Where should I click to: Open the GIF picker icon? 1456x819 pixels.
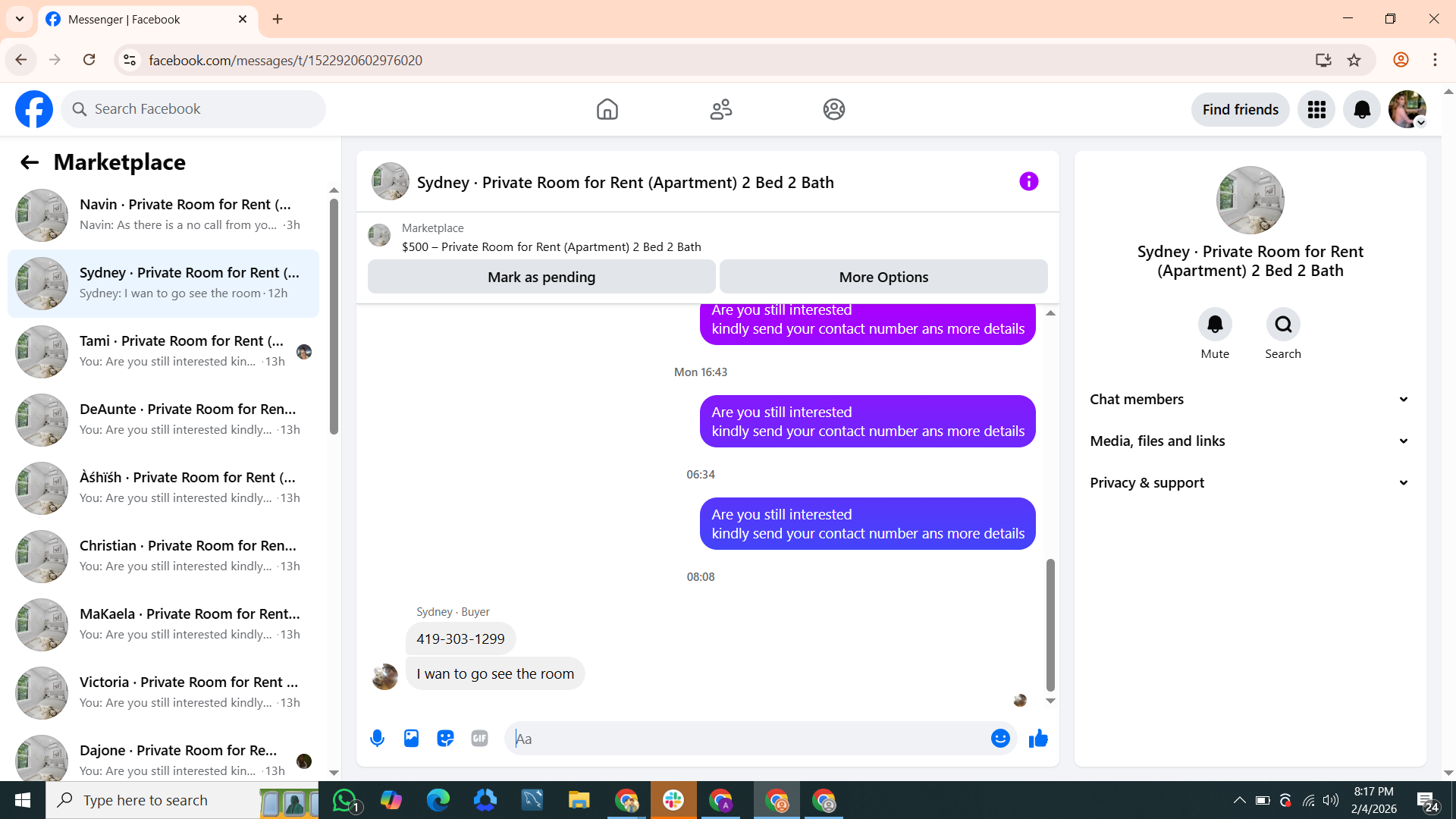(x=479, y=738)
